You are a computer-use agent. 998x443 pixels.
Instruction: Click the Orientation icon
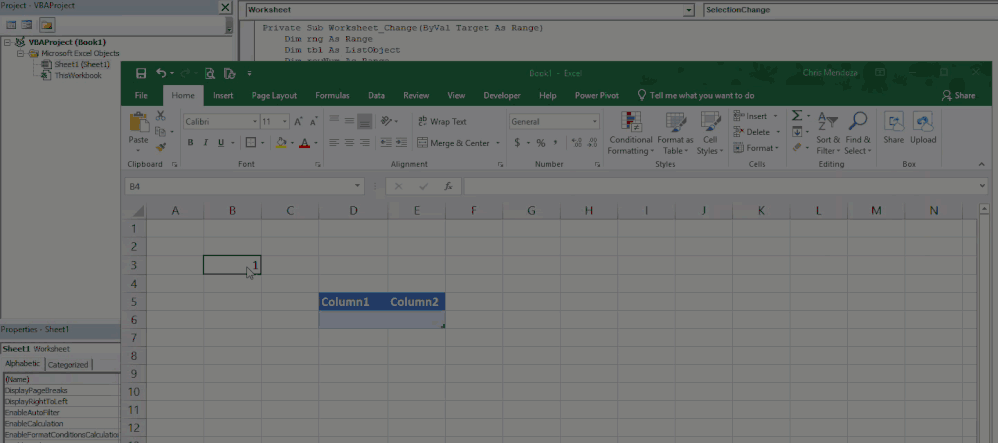tap(386, 121)
